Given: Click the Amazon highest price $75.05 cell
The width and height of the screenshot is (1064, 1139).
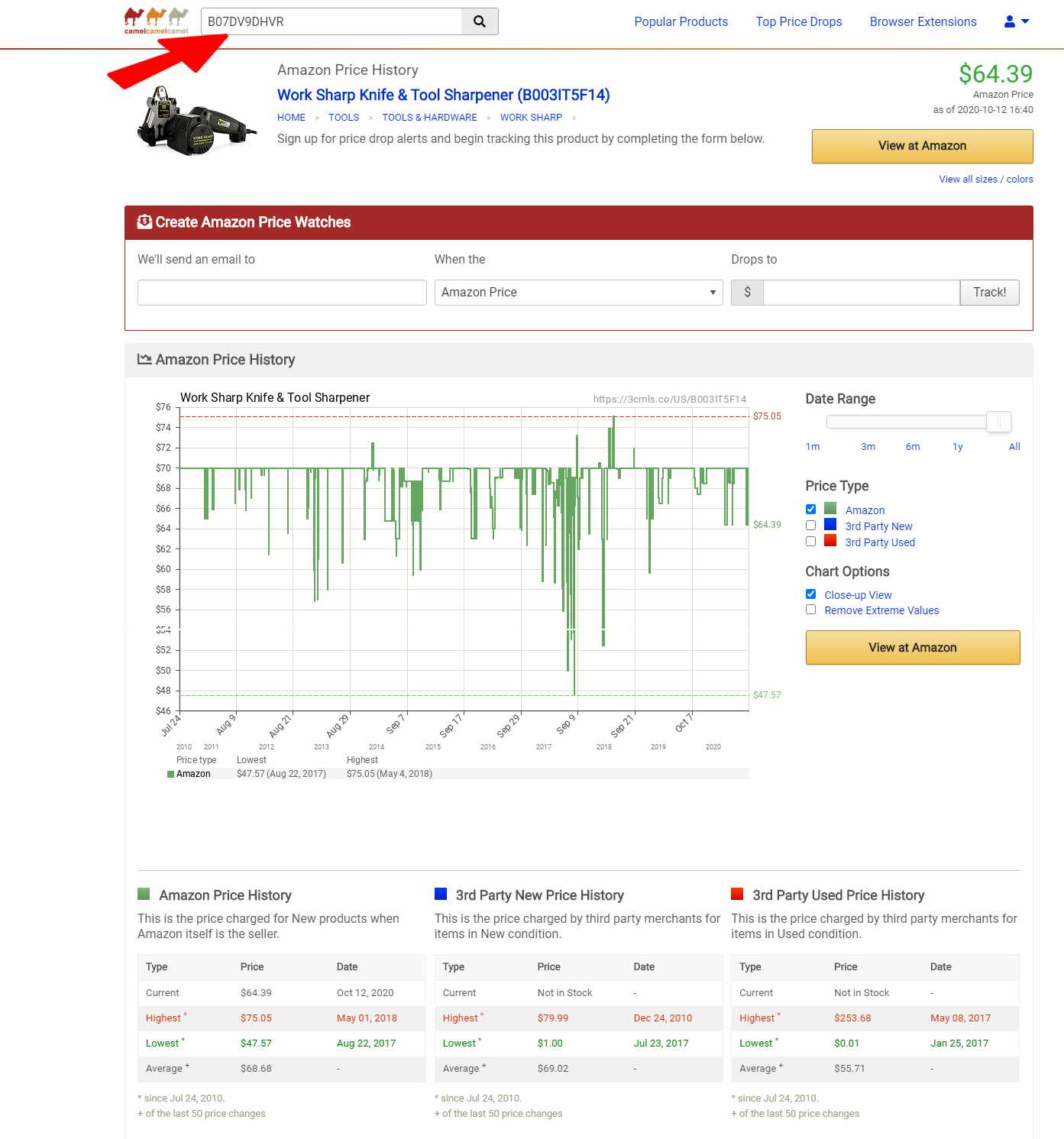Looking at the screenshot, I should pos(256,1018).
